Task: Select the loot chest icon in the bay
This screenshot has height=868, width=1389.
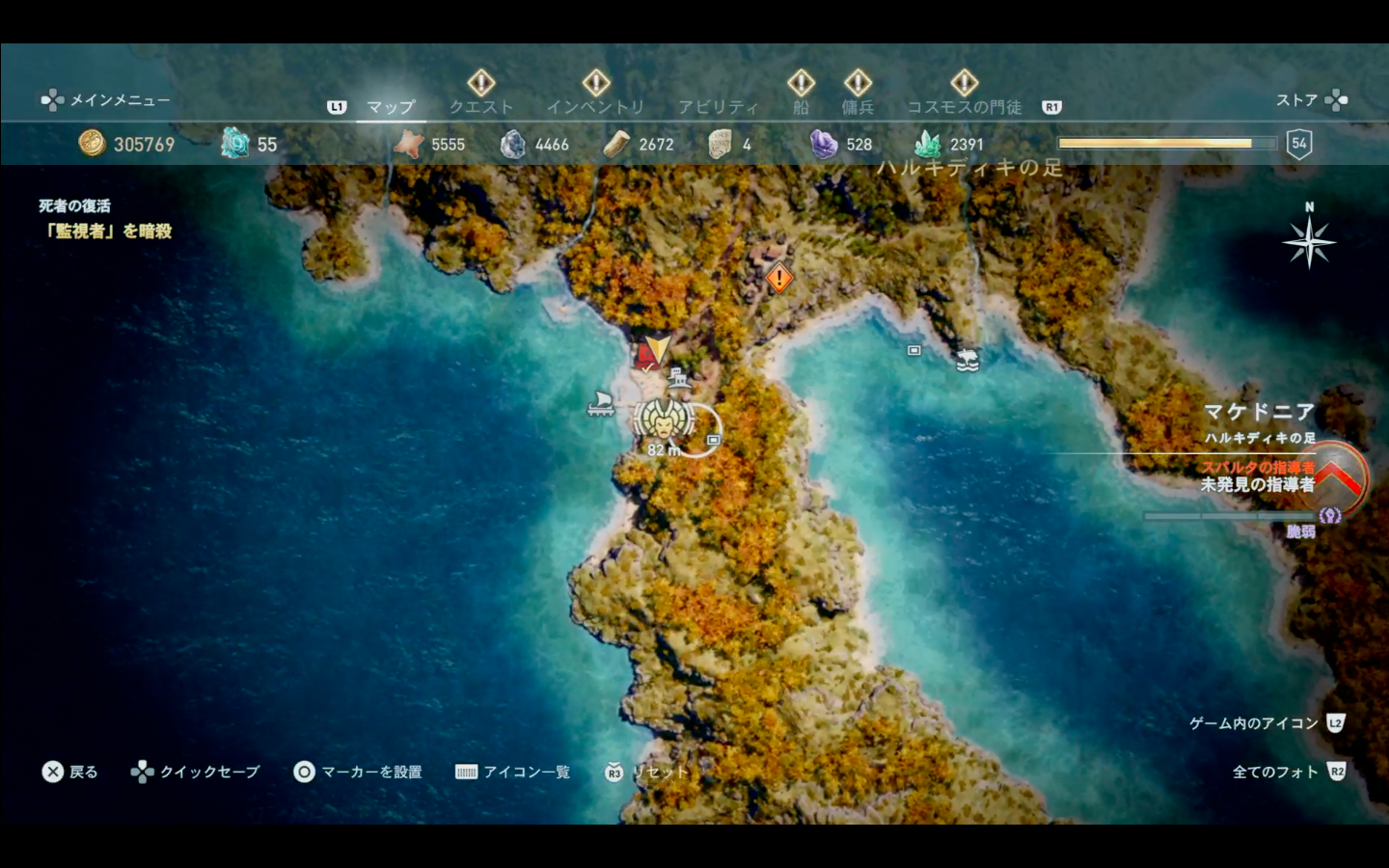Action: (914, 351)
